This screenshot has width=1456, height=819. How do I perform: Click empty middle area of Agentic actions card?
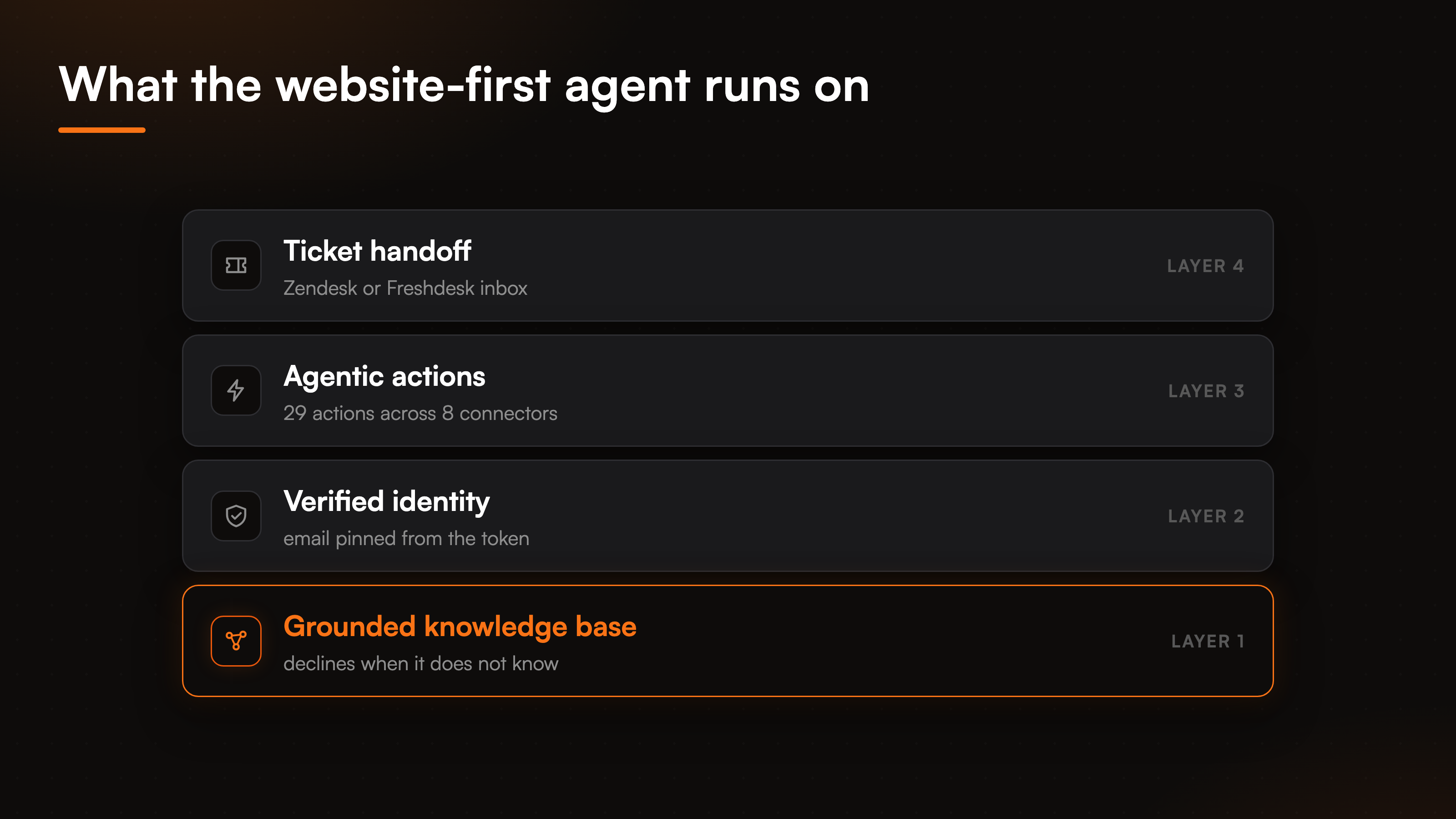click(x=848, y=390)
